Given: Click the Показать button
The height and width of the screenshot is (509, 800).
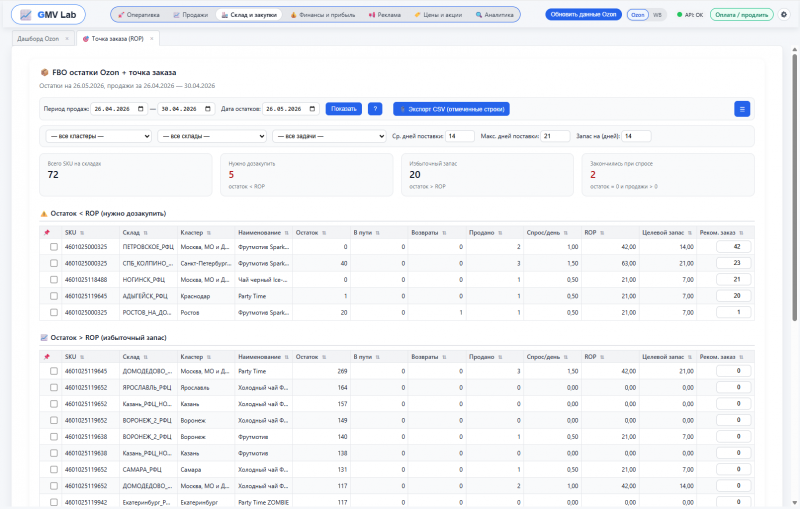Looking at the screenshot, I should (344, 109).
